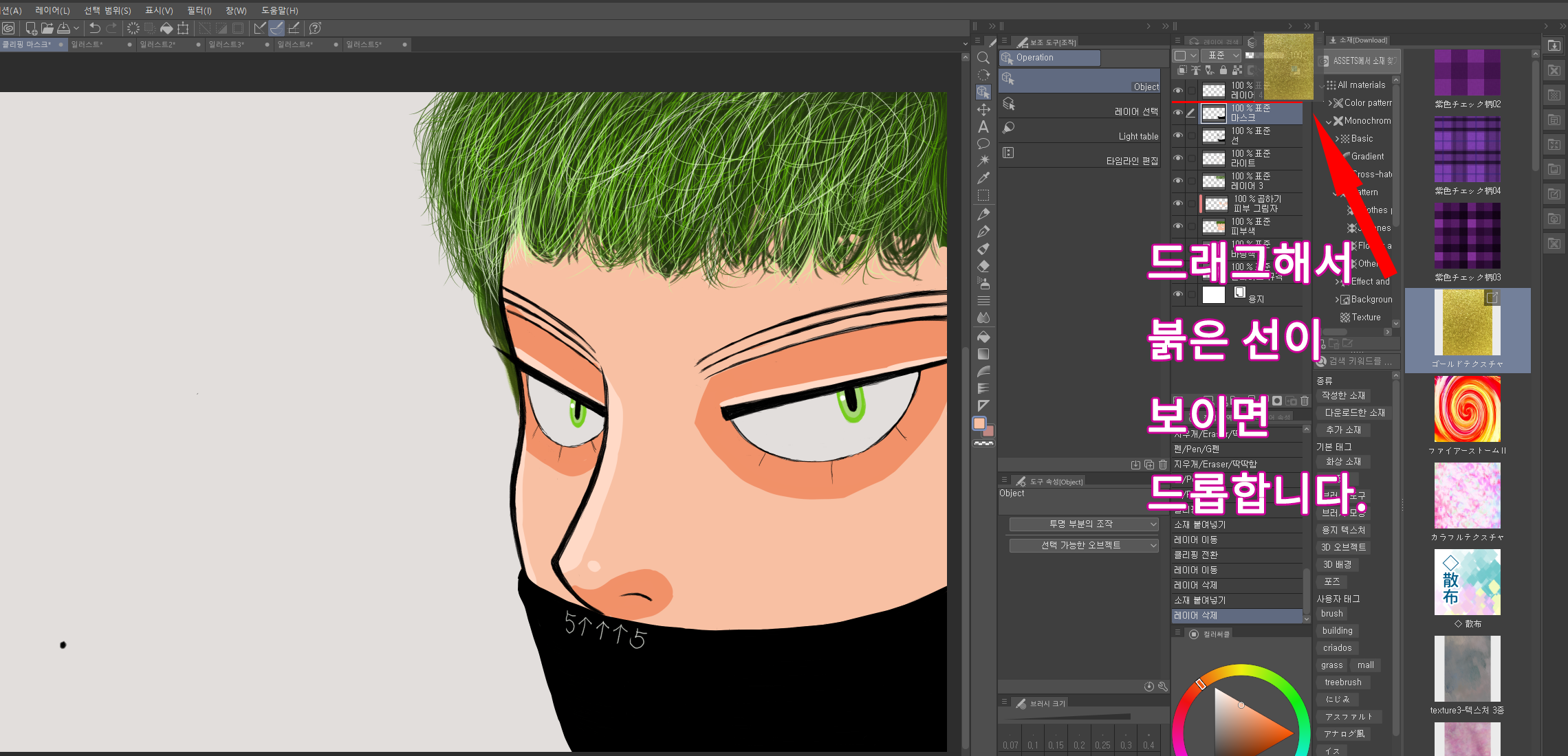Image resolution: width=1568 pixels, height=756 pixels.
Task: Hide the 용지 paper layer
Action: click(x=1178, y=294)
